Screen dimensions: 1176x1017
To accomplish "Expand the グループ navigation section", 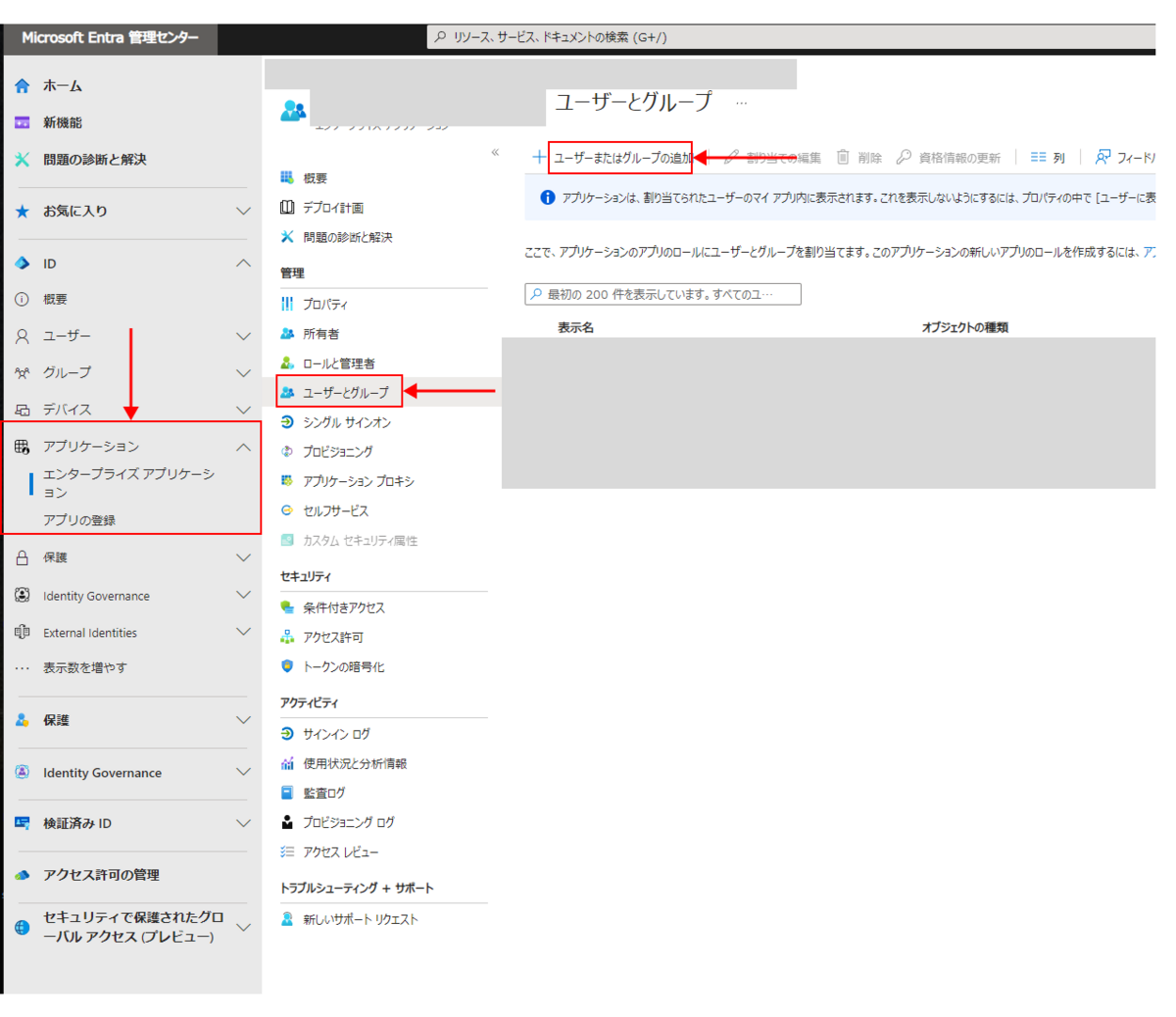I will pyautogui.click(x=242, y=372).
